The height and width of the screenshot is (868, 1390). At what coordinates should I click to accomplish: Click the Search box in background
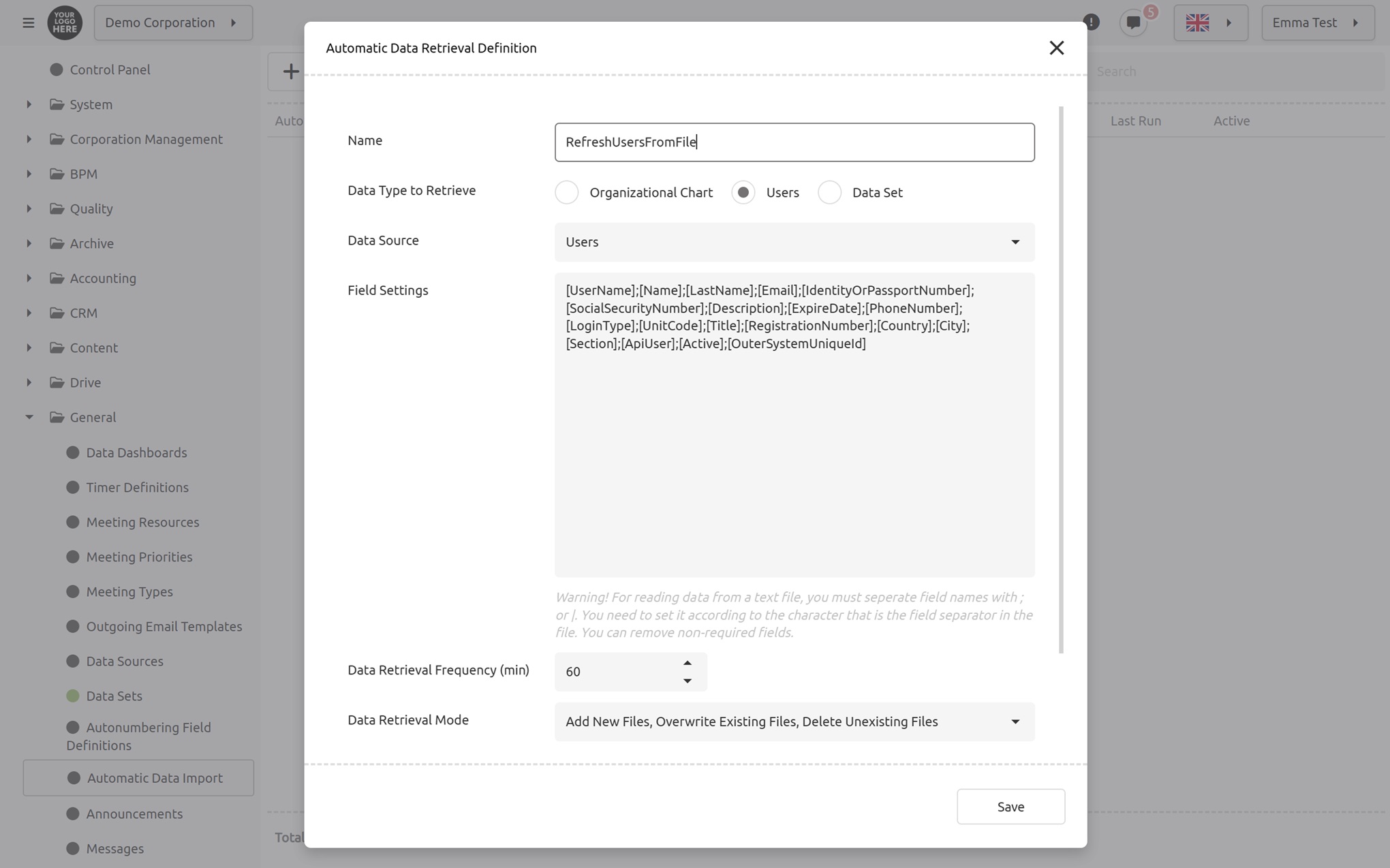click(x=1236, y=71)
